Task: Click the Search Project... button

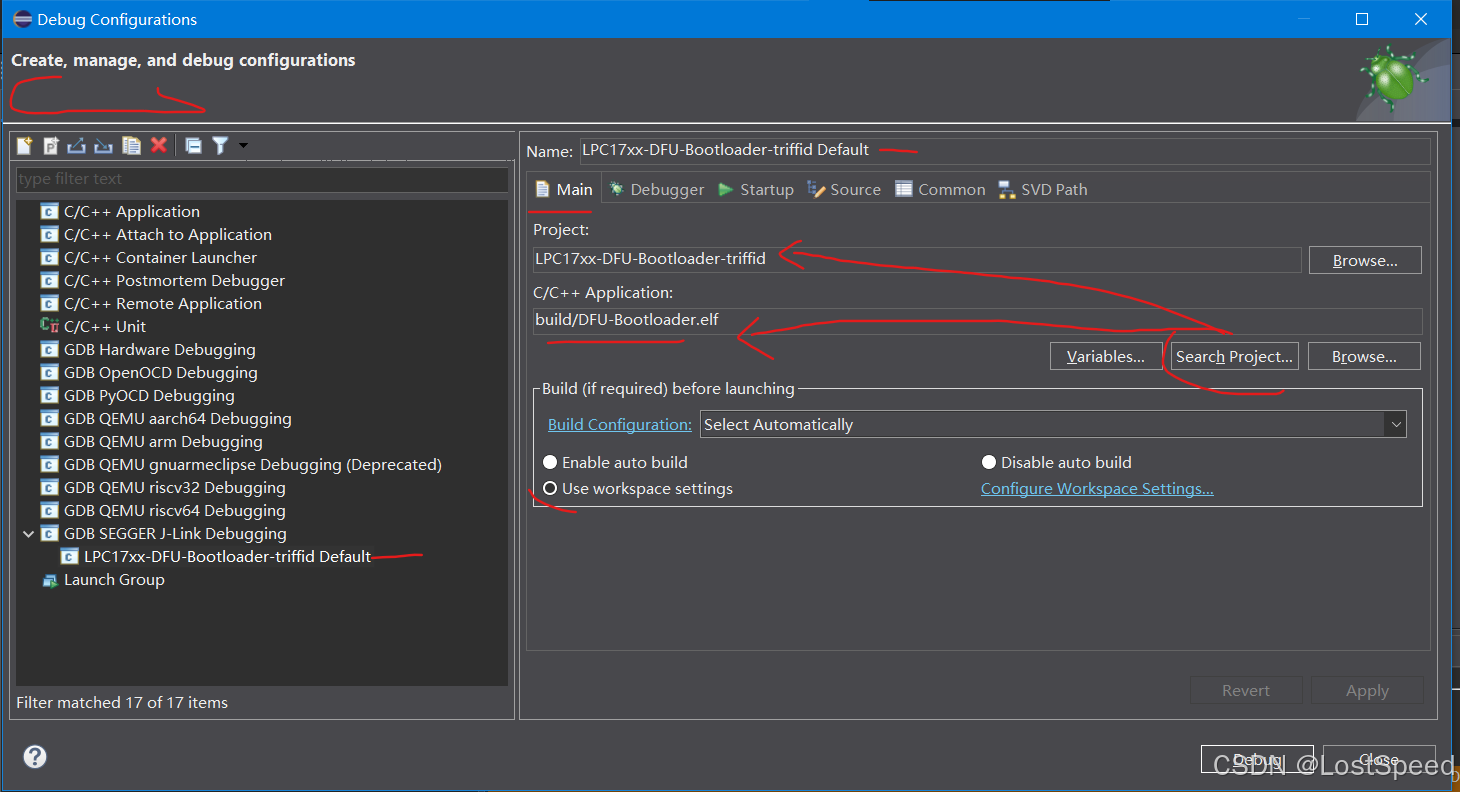Action: click(1234, 356)
